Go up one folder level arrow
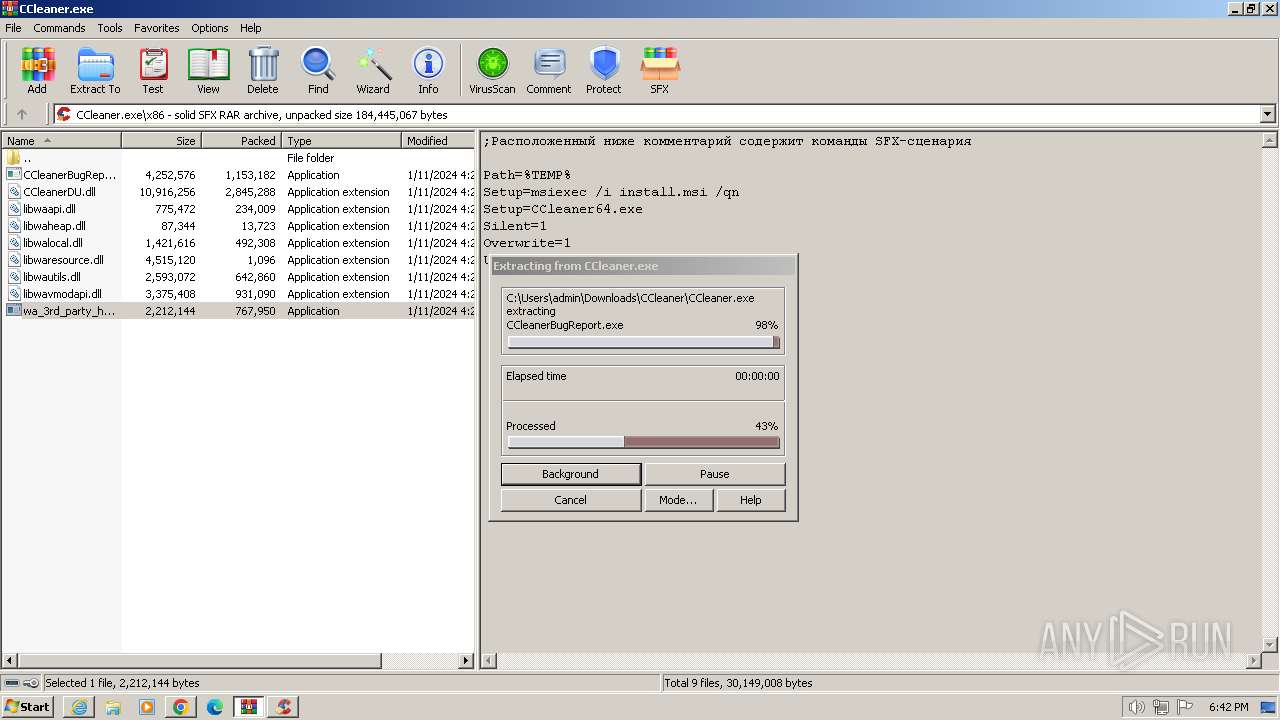The height and width of the screenshot is (720, 1280). [22, 114]
